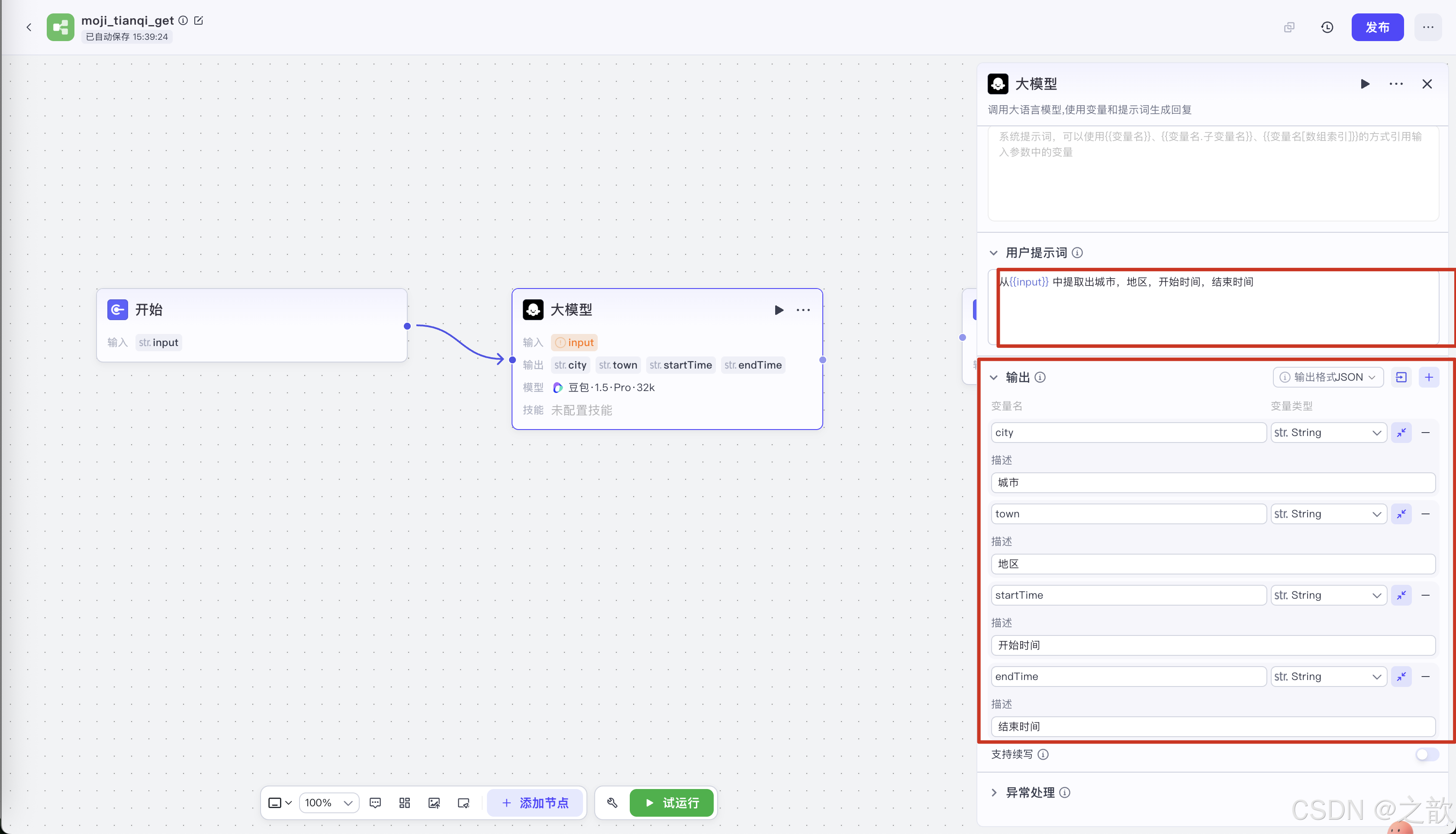Click the green 试运行 button

click(x=672, y=802)
